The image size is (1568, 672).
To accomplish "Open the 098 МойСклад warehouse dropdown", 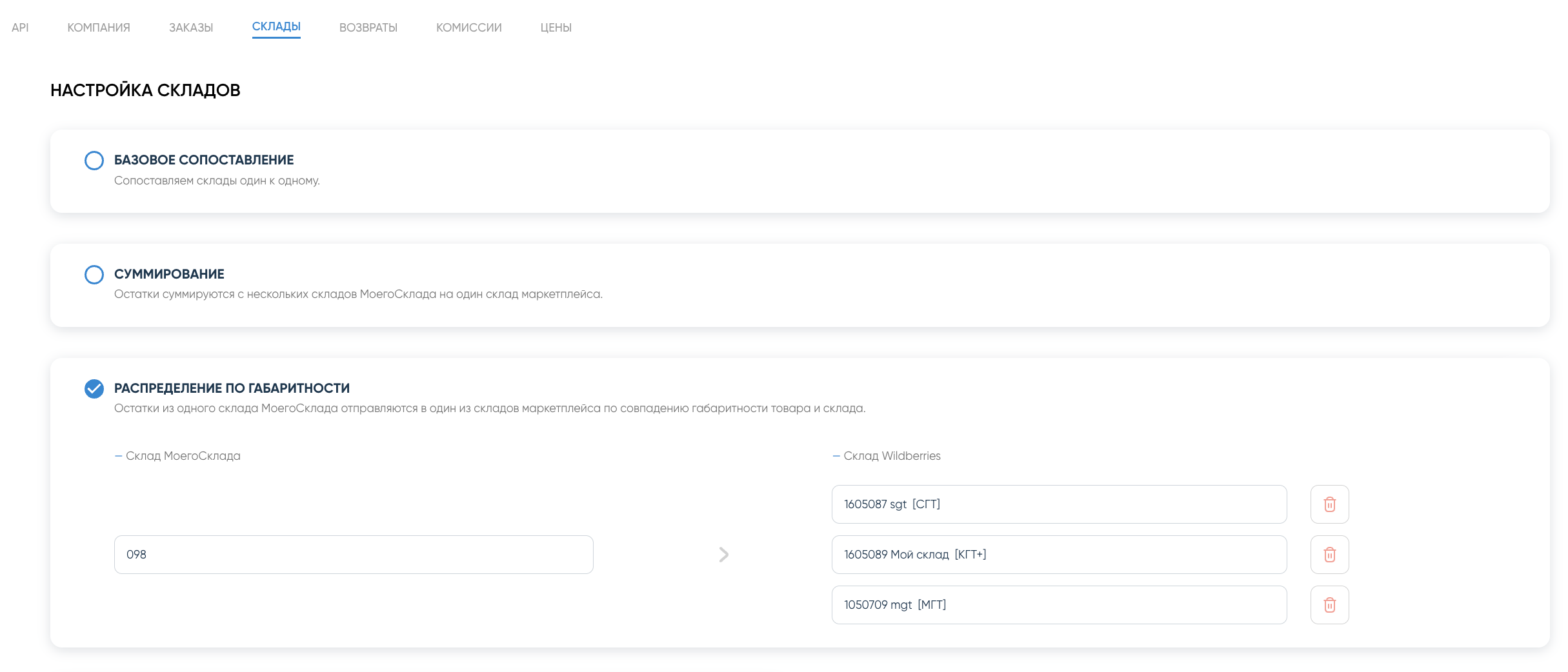I will [x=354, y=555].
